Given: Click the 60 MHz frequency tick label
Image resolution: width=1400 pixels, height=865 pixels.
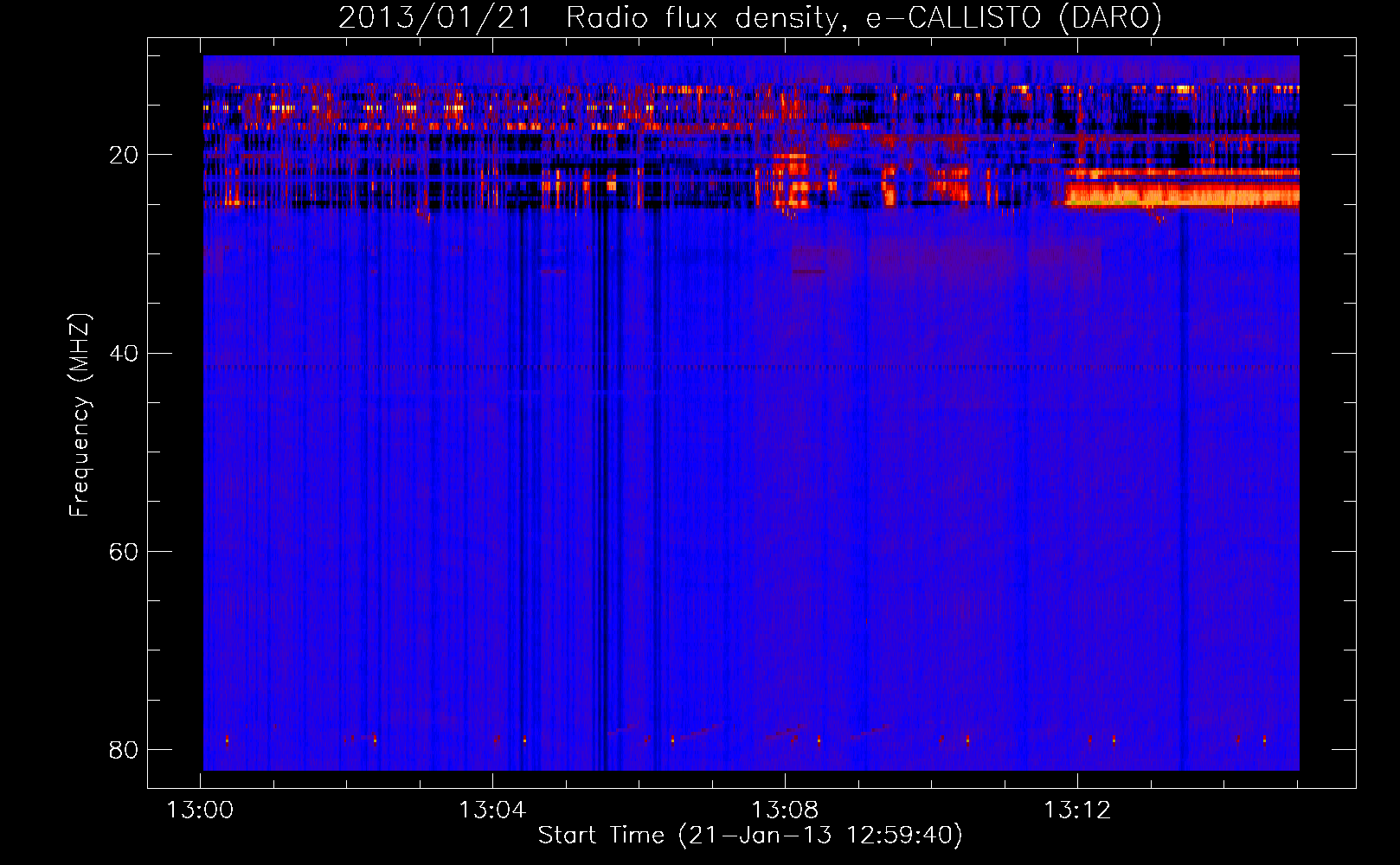Looking at the screenshot, I should (124, 551).
